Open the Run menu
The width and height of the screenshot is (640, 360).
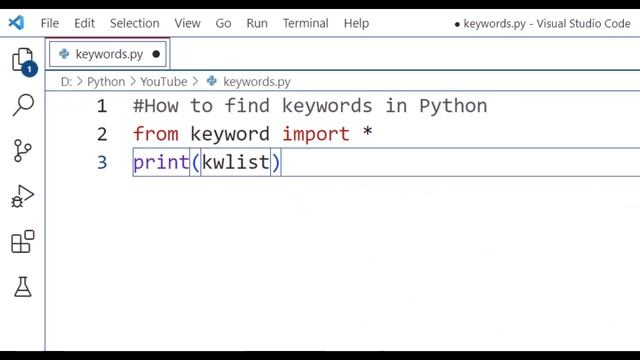coord(257,23)
